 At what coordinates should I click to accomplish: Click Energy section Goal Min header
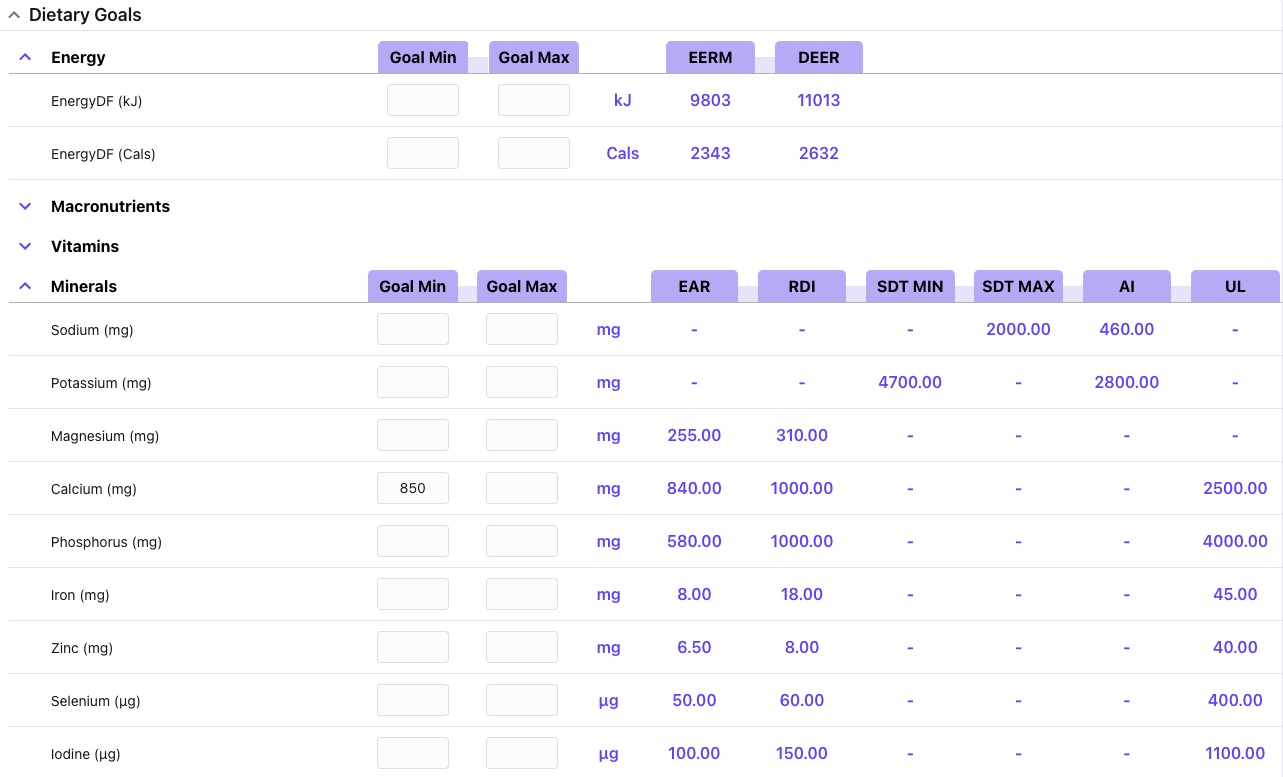(x=423, y=57)
